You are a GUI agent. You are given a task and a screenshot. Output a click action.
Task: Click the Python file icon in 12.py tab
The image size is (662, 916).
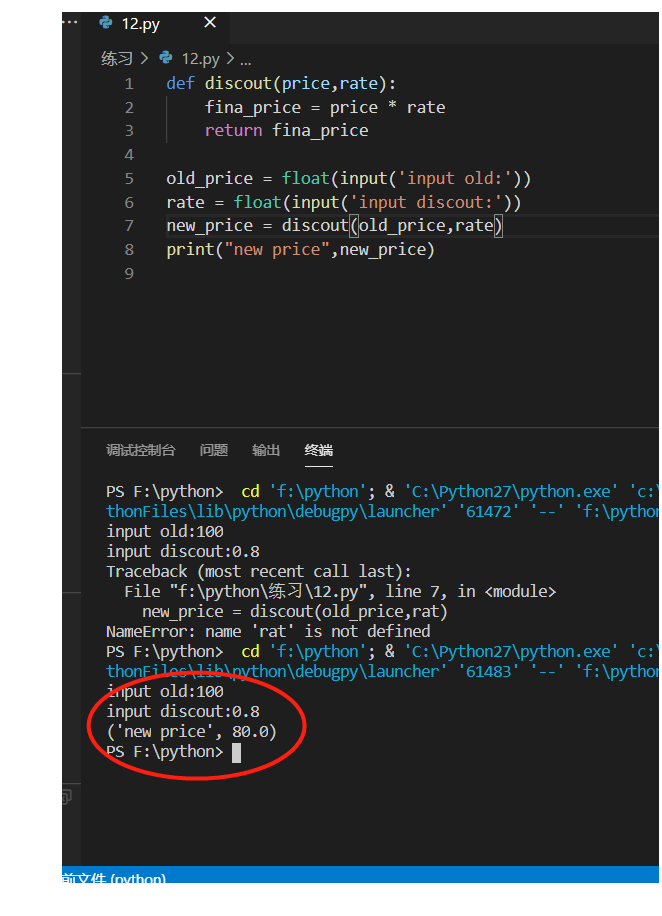pyautogui.click(x=106, y=23)
